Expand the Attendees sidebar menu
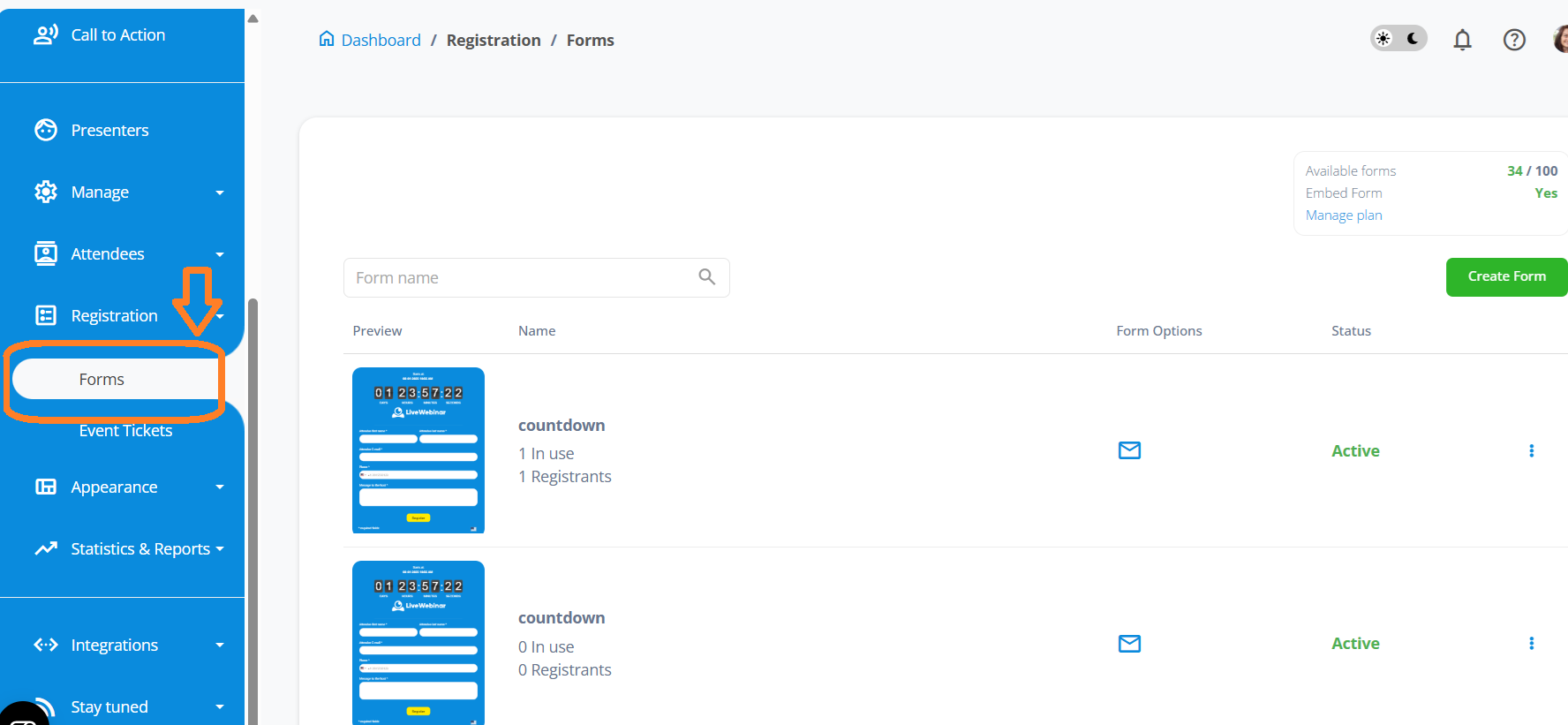Viewport: 1568px width, 725px height. click(x=128, y=254)
